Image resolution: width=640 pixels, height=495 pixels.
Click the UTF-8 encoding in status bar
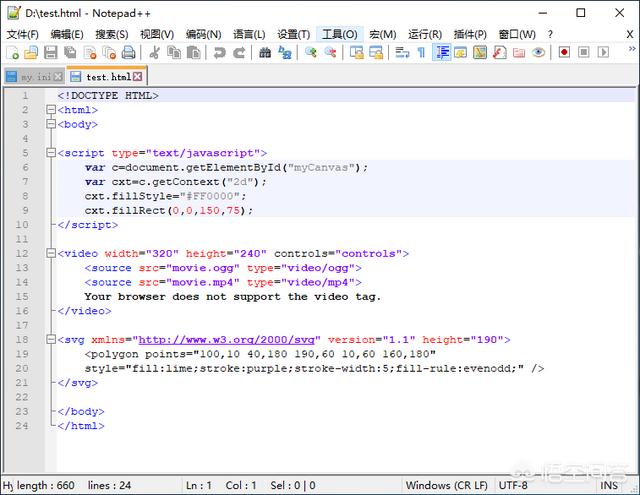tap(513, 485)
